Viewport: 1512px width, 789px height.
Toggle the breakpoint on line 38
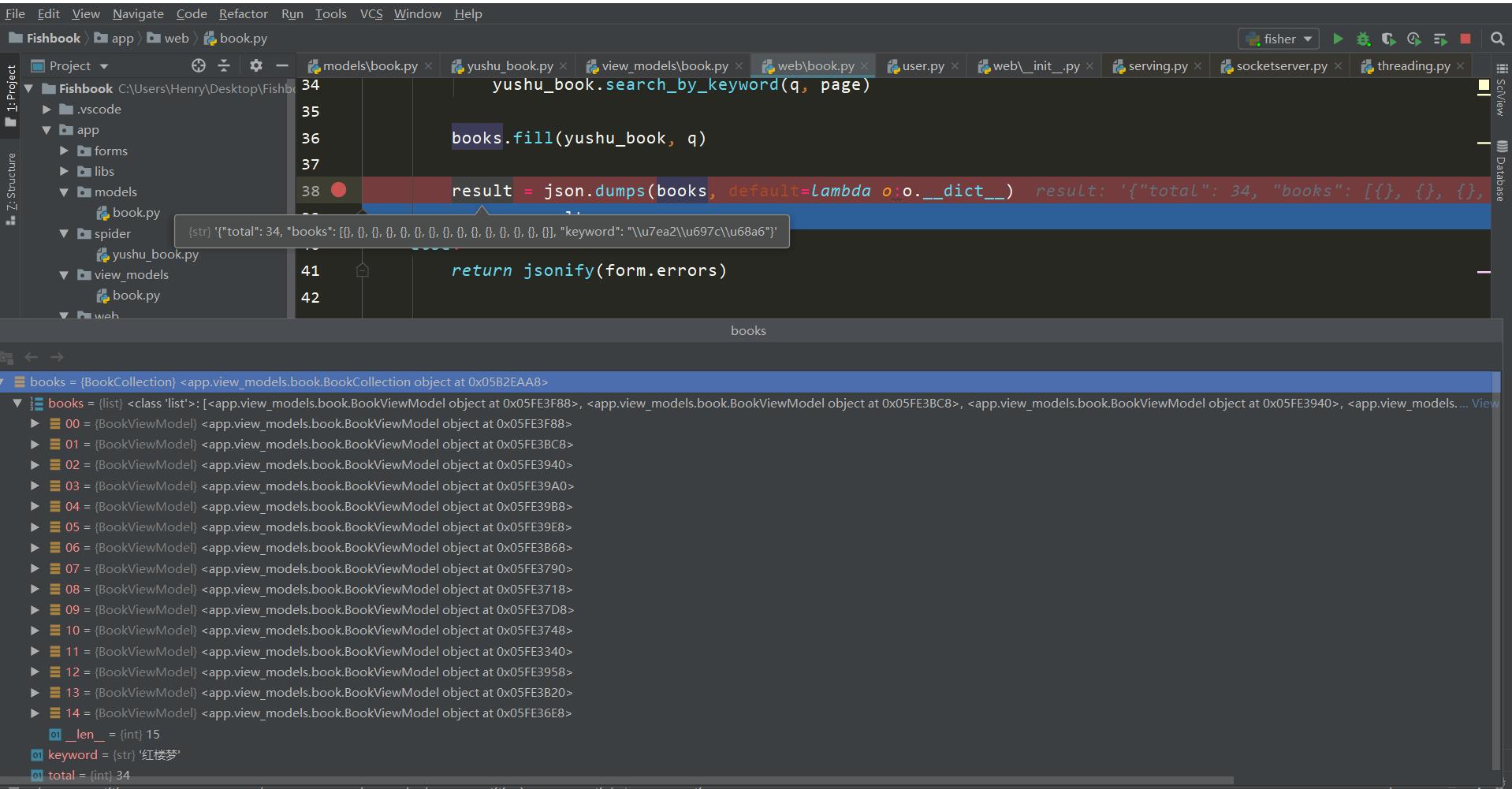pos(339,190)
